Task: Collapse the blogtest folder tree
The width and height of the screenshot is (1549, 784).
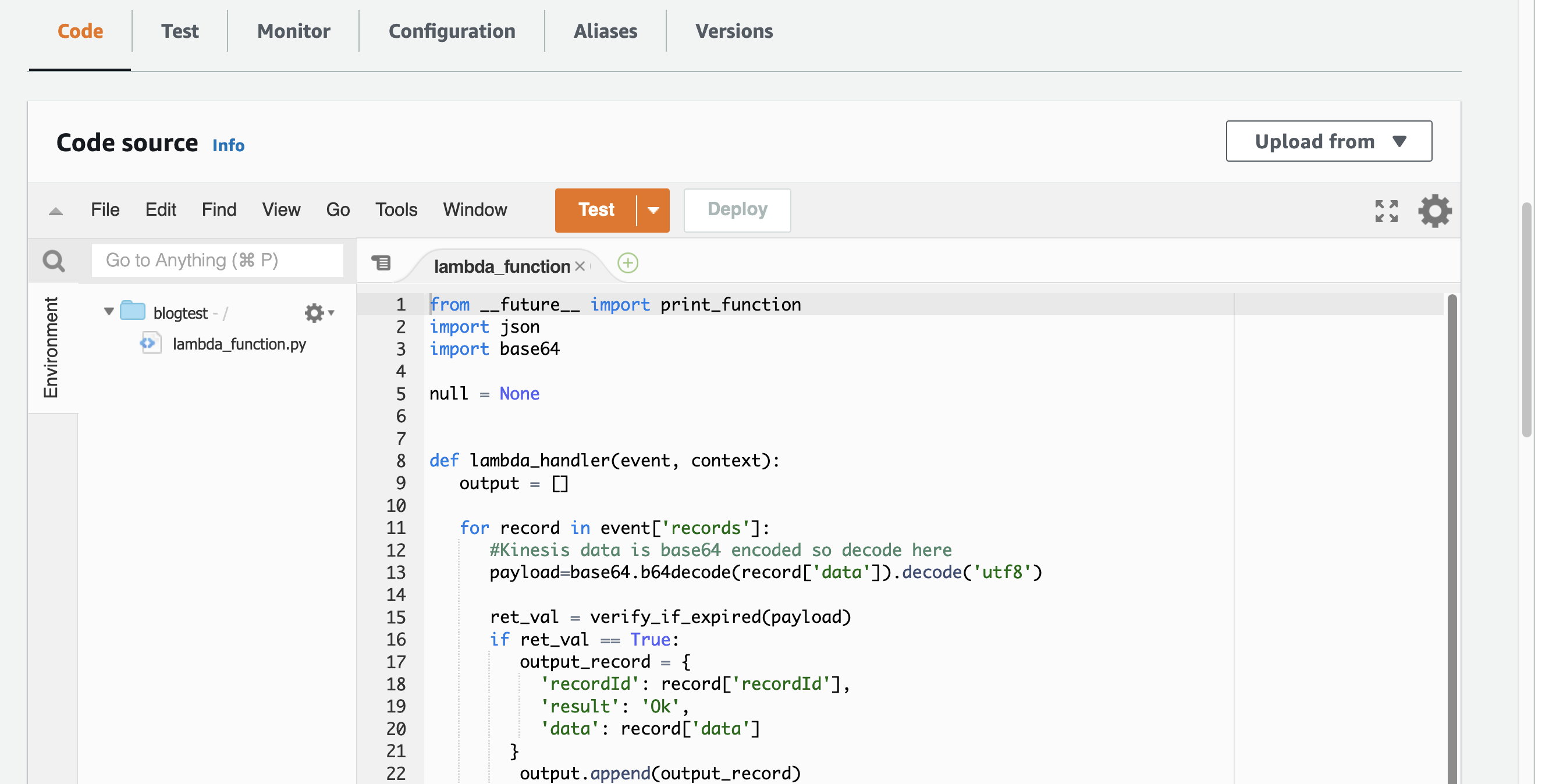Action: coord(109,311)
